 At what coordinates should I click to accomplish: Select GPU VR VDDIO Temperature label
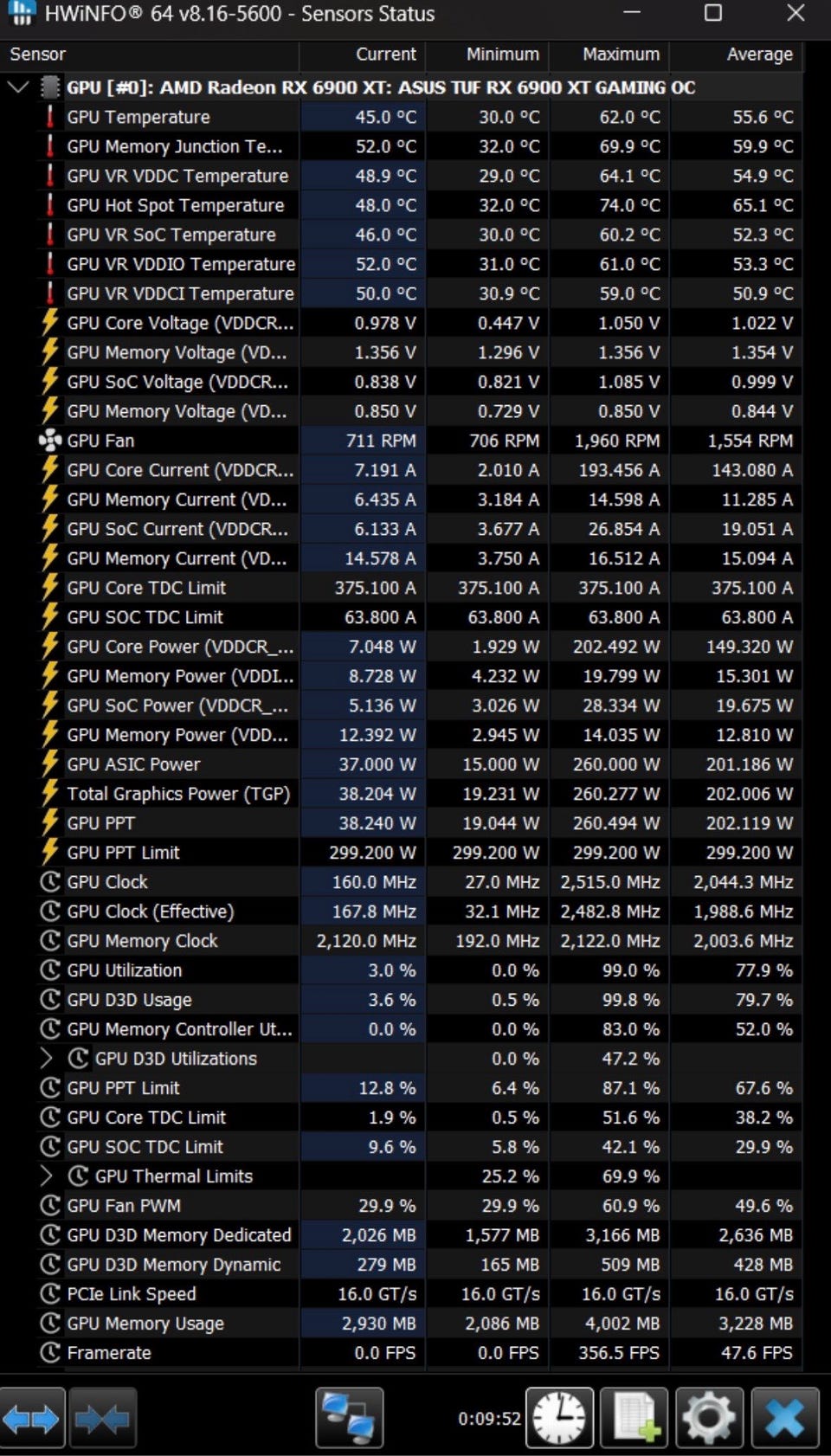[181, 264]
